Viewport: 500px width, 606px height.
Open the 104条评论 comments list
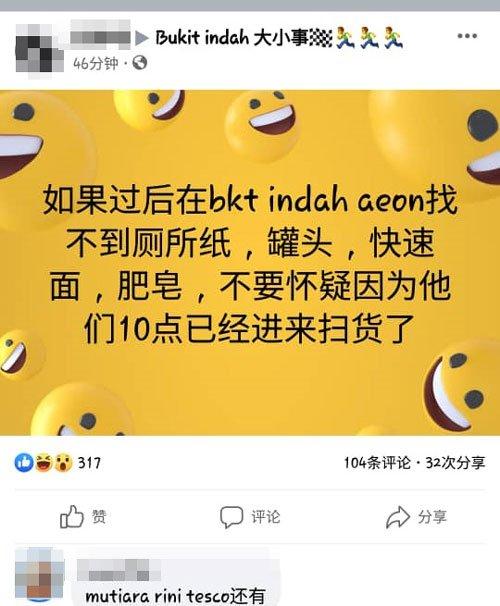point(377,463)
